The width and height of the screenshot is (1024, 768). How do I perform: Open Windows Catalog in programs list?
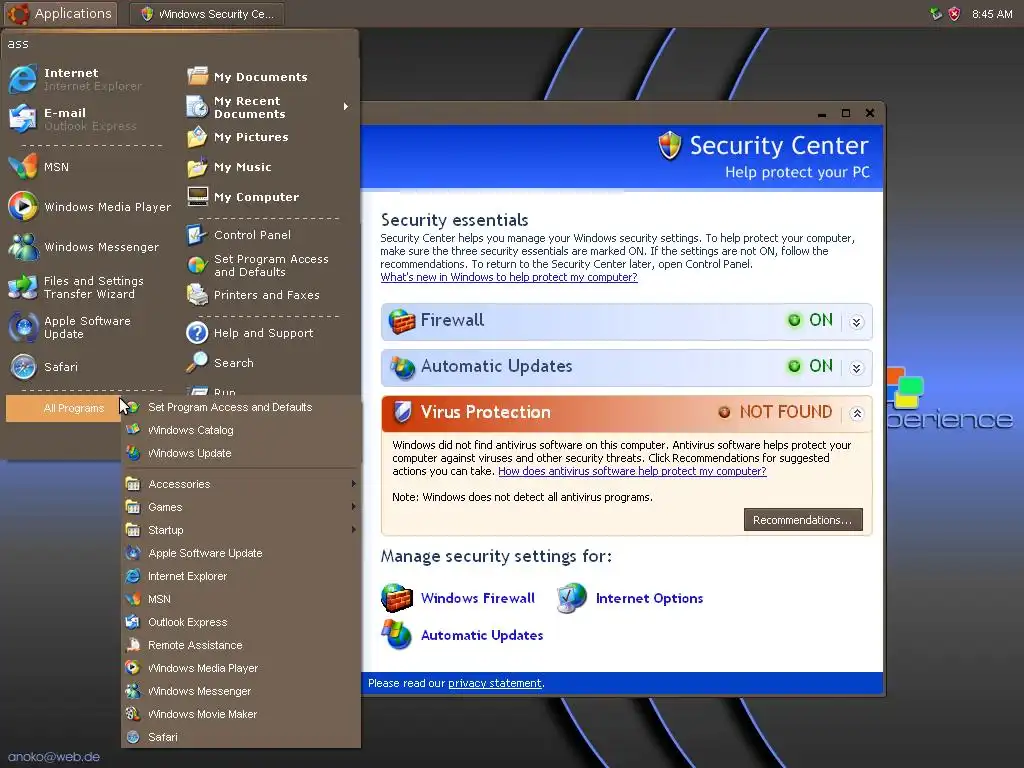tap(191, 430)
